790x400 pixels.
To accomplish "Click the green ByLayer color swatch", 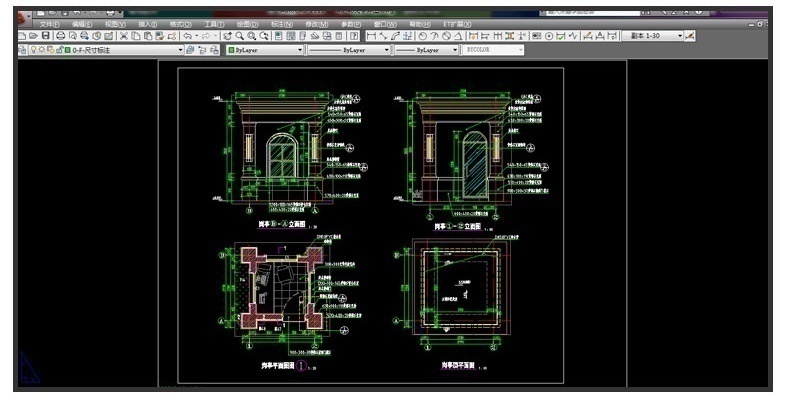I will pos(232,49).
